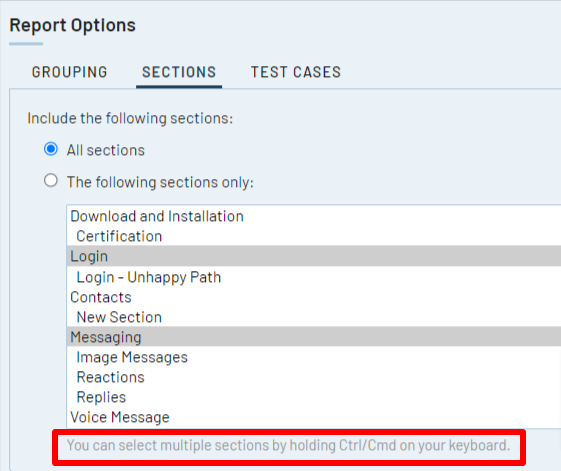Choose the Voice Message section
The height and width of the screenshot is (471, 561).
click(314, 417)
